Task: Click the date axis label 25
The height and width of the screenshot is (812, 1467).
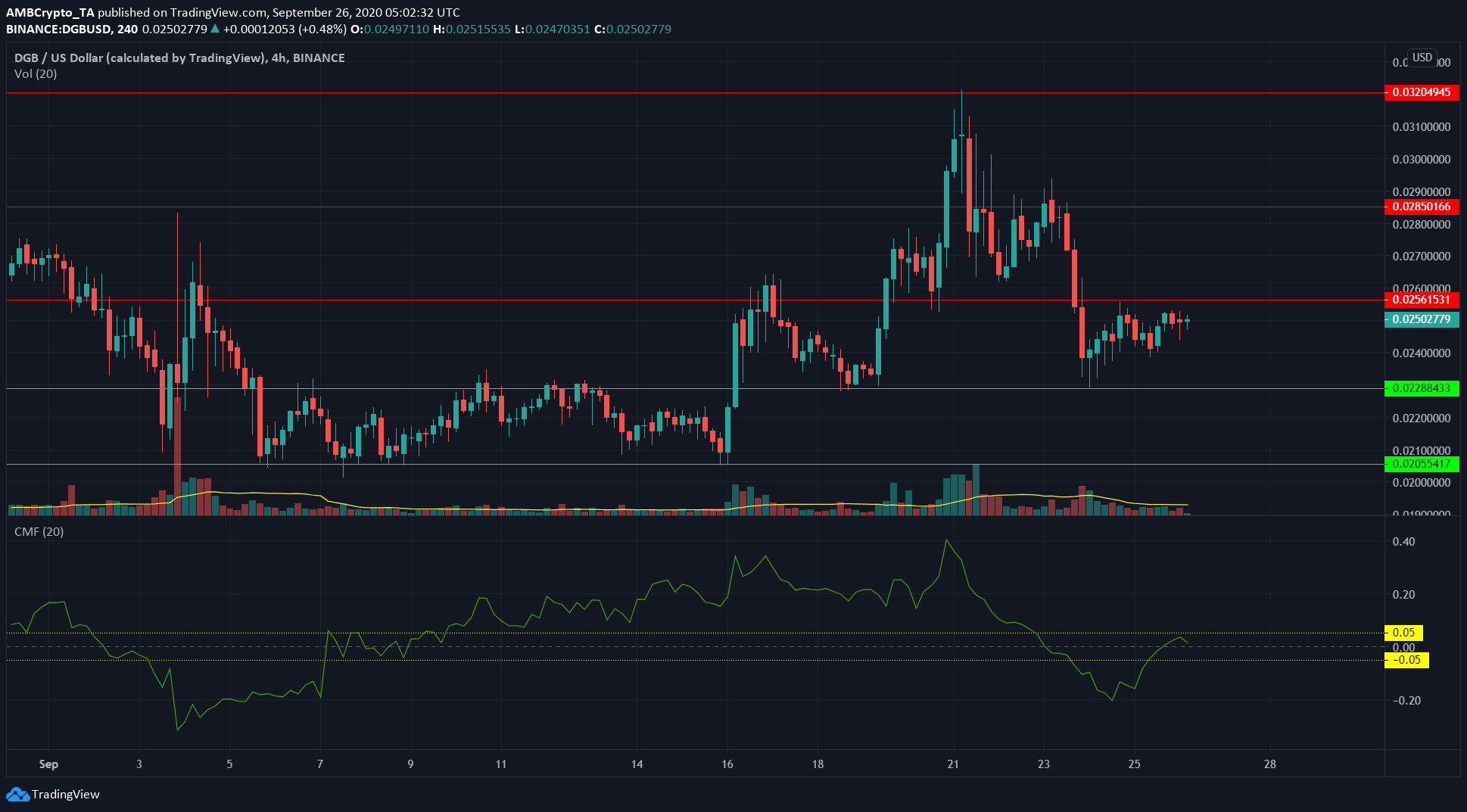Action: 1134,764
